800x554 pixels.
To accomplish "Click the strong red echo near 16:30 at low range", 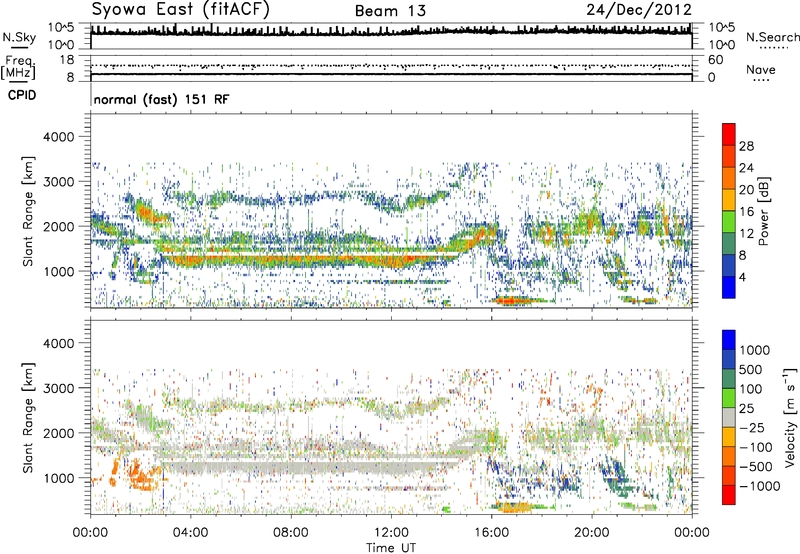I will (513, 300).
